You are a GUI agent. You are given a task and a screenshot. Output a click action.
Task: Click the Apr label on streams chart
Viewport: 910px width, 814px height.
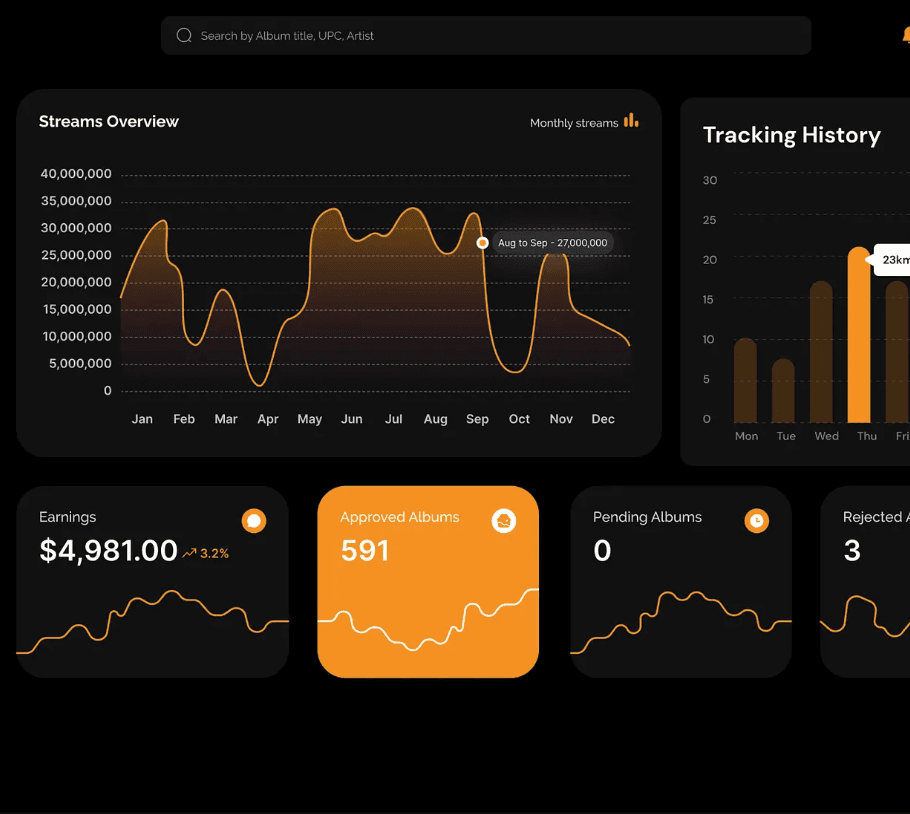(268, 419)
